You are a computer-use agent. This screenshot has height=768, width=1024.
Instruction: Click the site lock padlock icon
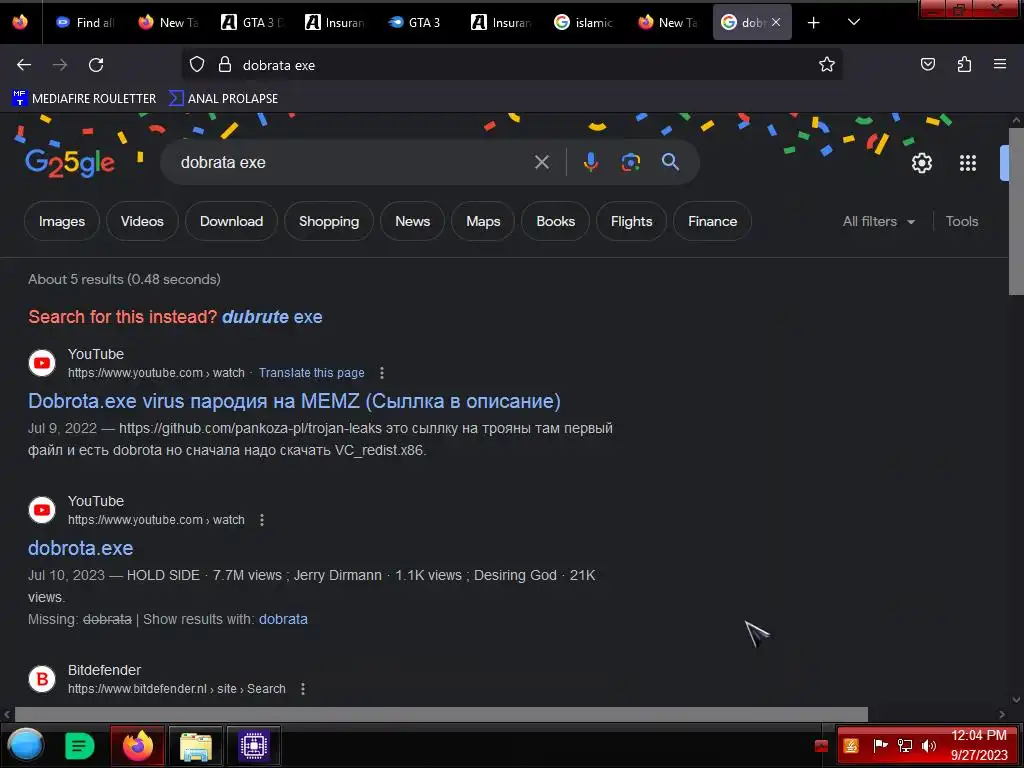click(225, 65)
